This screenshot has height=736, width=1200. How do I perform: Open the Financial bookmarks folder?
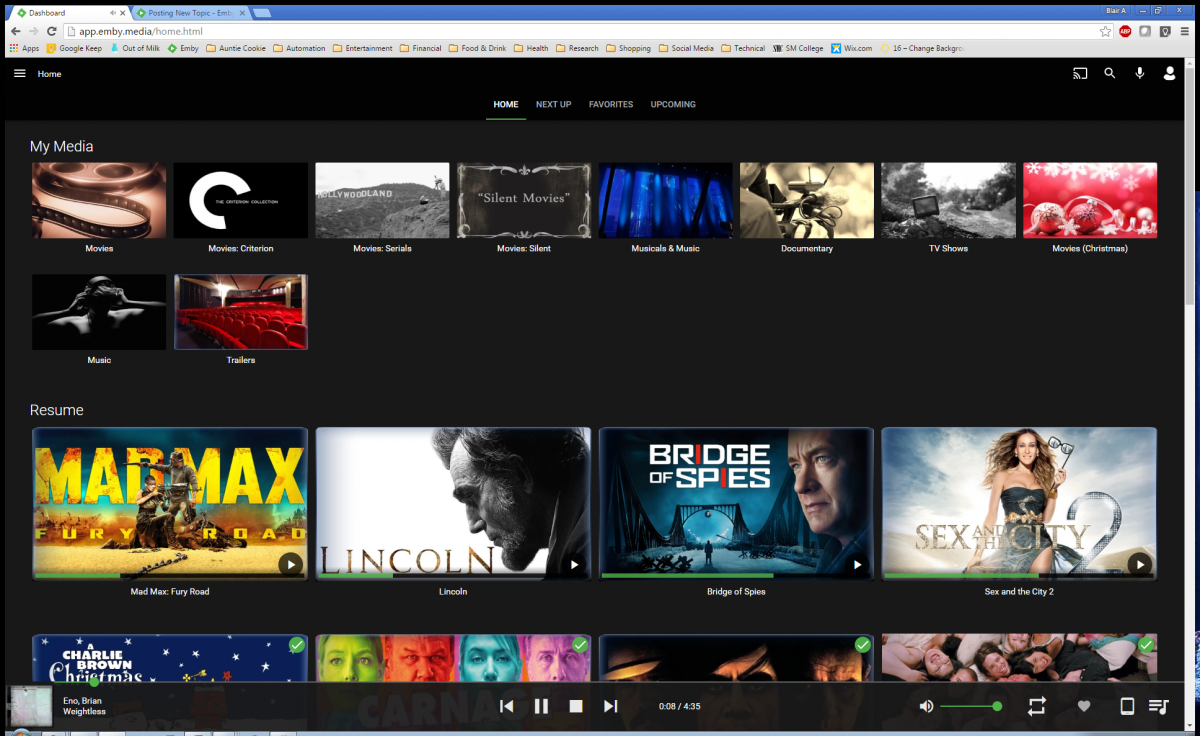420,48
